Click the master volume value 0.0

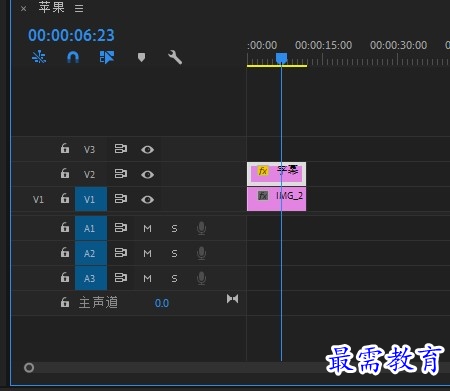[162, 303]
